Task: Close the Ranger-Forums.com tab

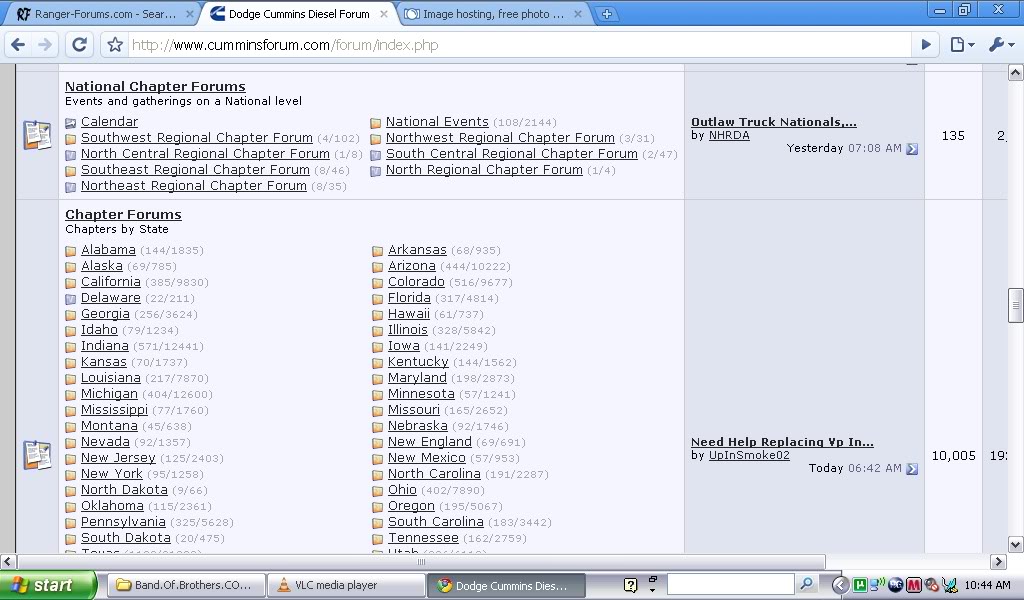Action: pyautogui.click(x=189, y=14)
